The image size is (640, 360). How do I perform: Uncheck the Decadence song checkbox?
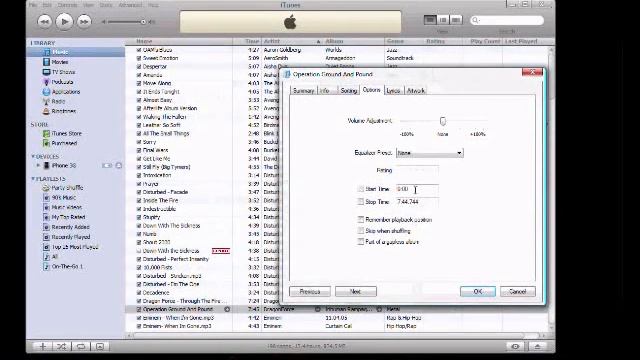(x=139, y=293)
